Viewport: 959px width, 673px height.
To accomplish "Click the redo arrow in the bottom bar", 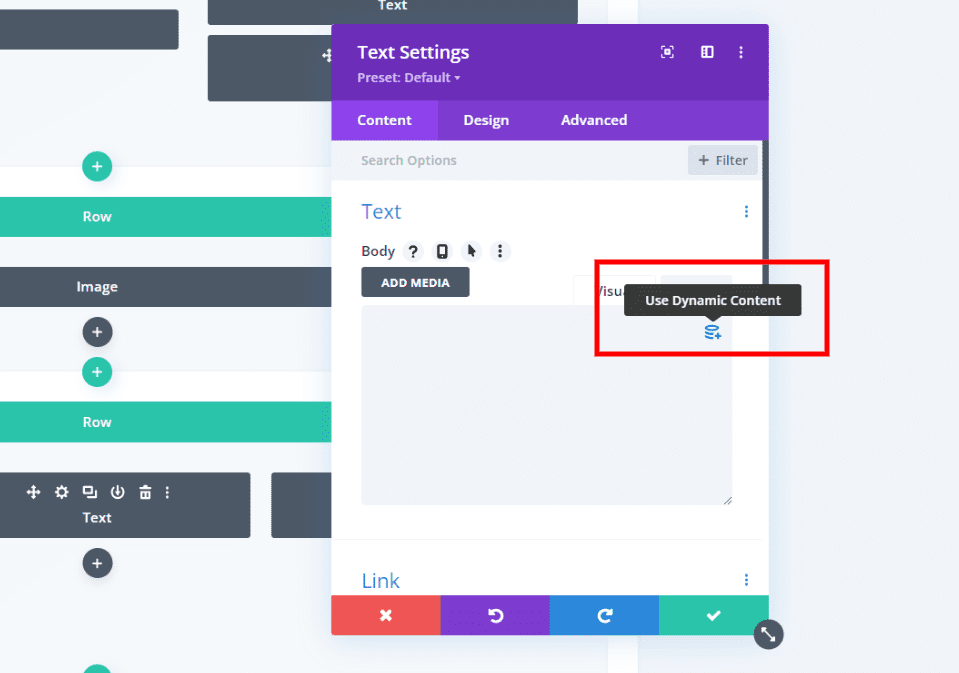I will click(x=604, y=615).
